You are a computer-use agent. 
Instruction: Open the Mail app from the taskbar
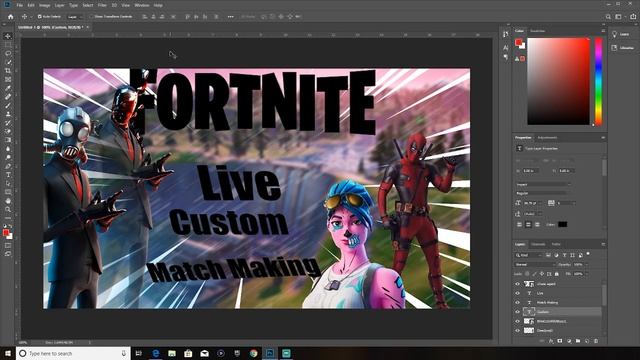click(x=204, y=353)
